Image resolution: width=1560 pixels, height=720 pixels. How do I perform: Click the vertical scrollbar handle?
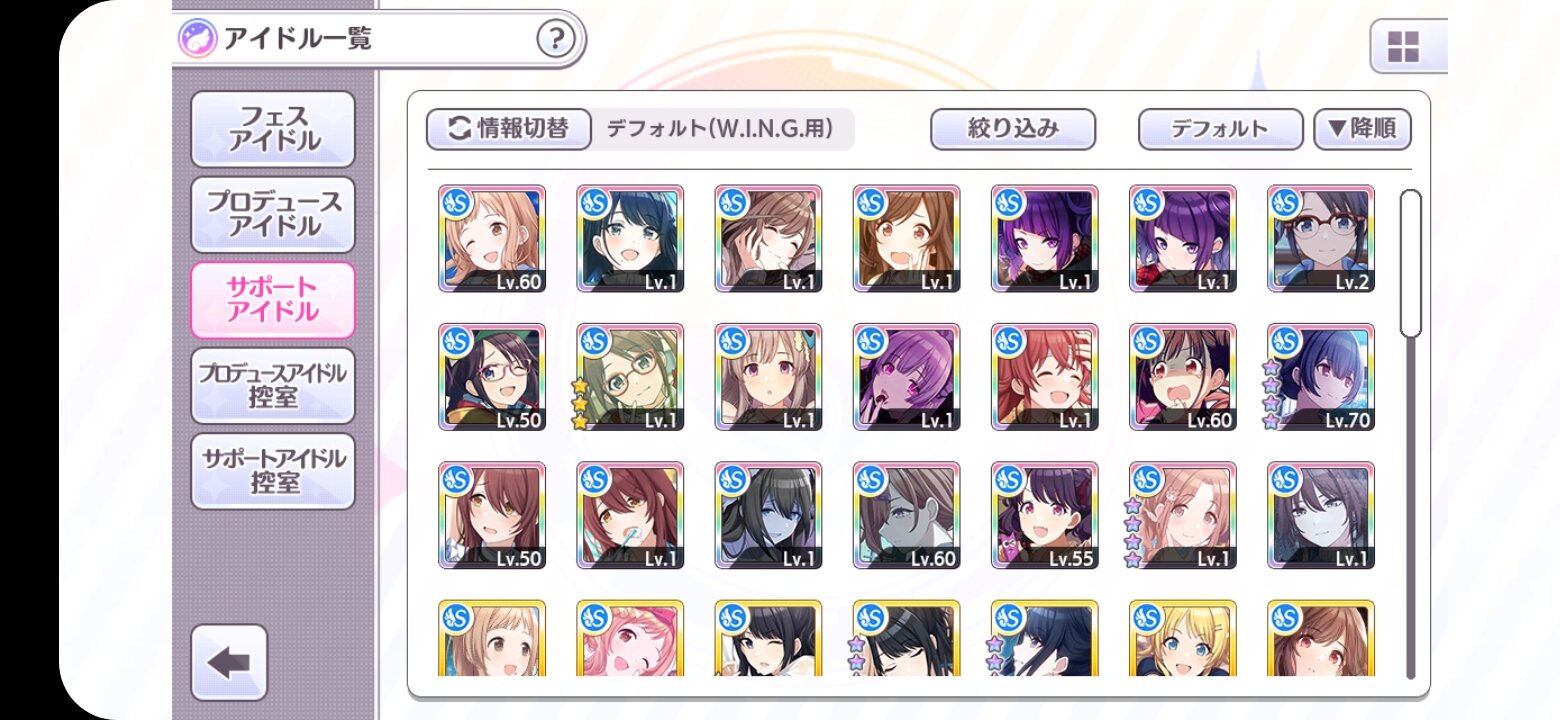pyautogui.click(x=1410, y=263)
